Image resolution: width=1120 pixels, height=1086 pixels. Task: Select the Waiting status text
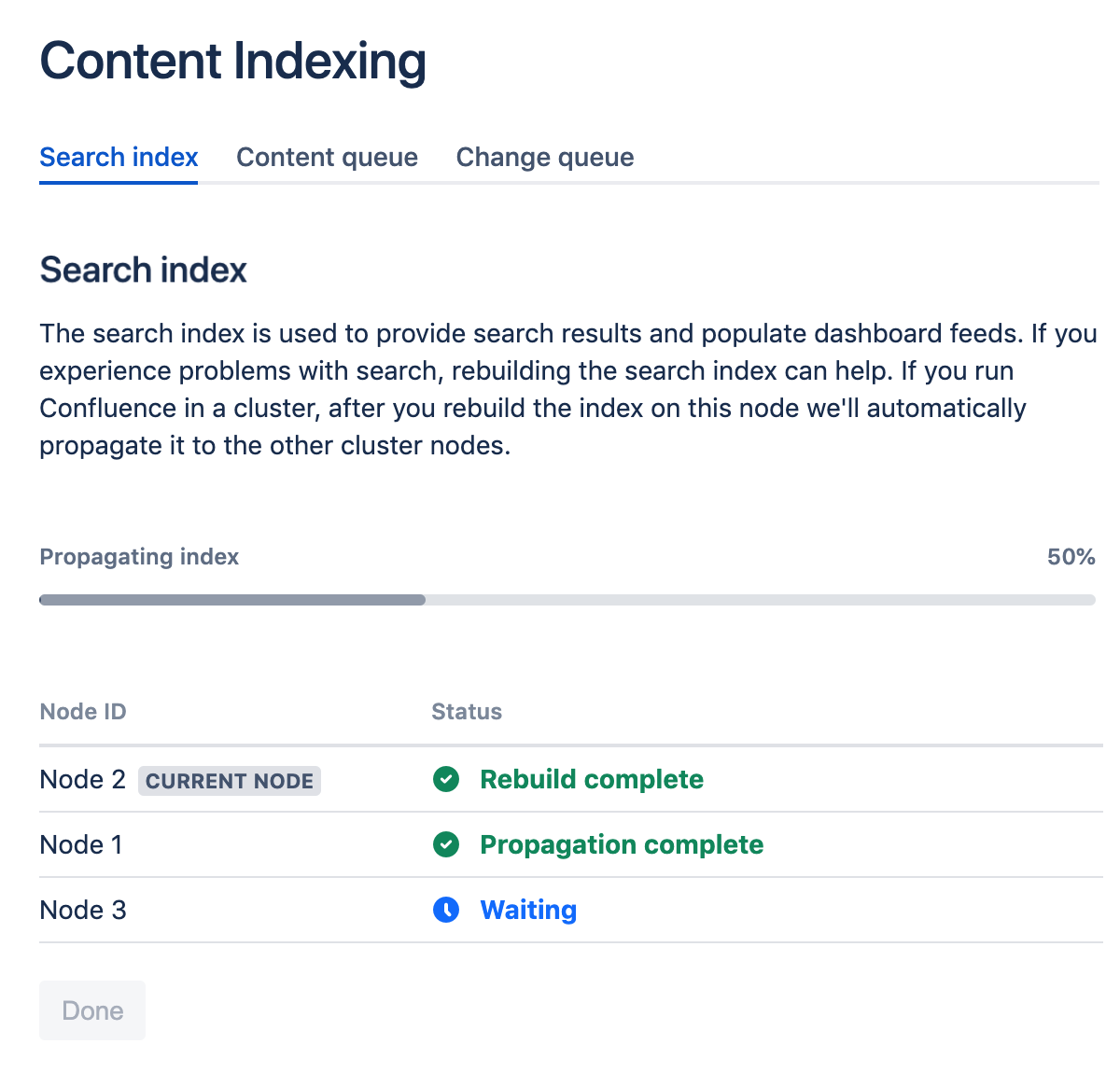[x=528, y=910]
